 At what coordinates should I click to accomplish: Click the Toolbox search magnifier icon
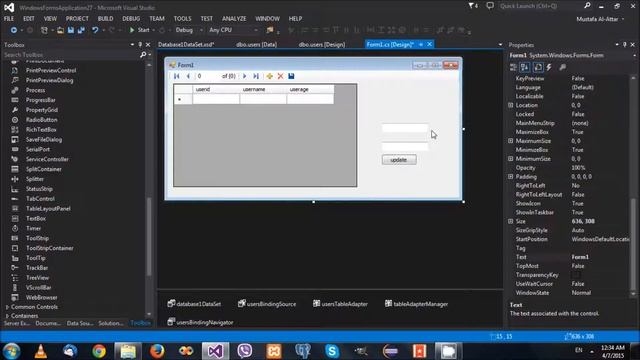coord(143,54)
